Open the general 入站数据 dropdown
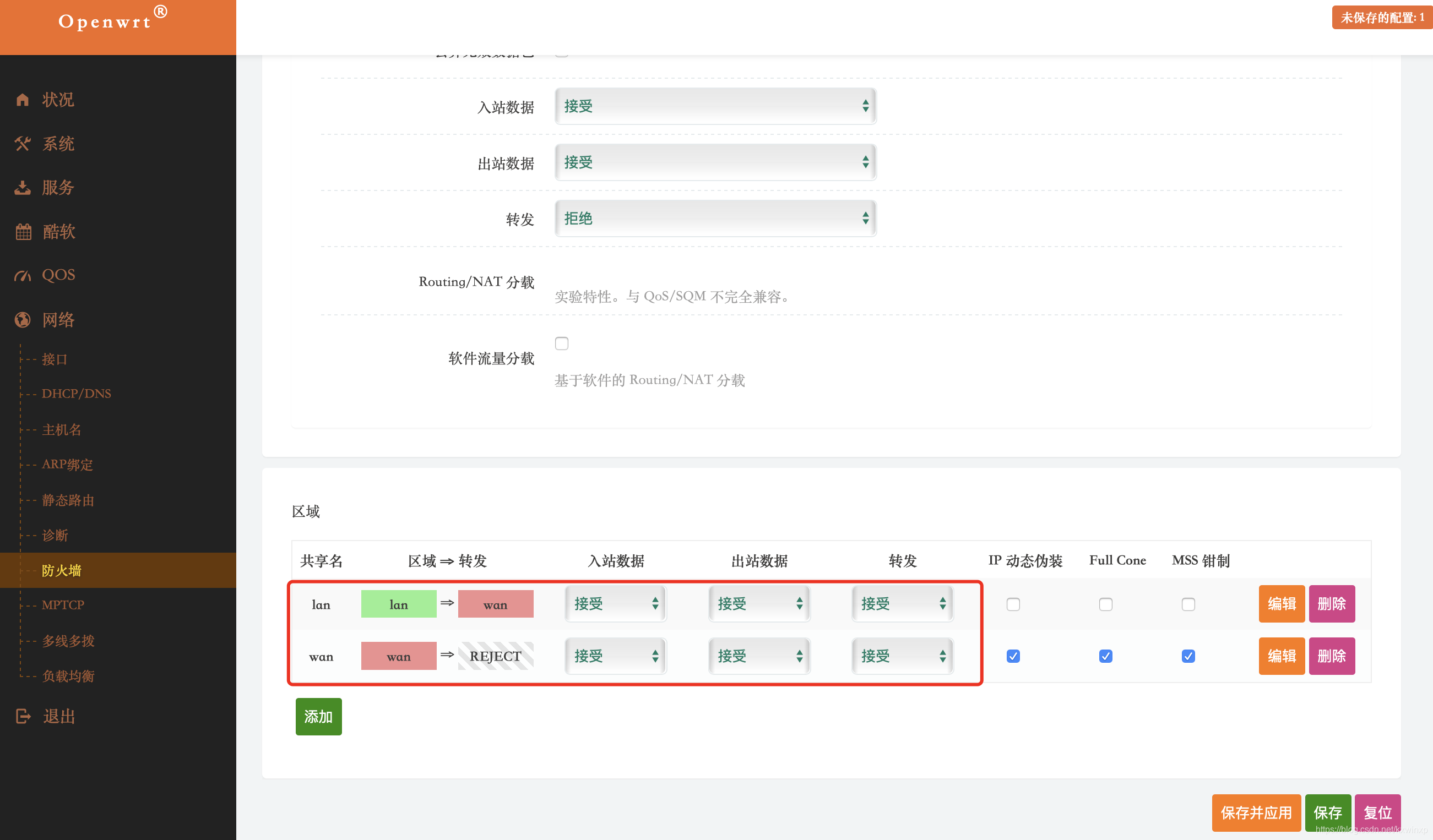 715,106
